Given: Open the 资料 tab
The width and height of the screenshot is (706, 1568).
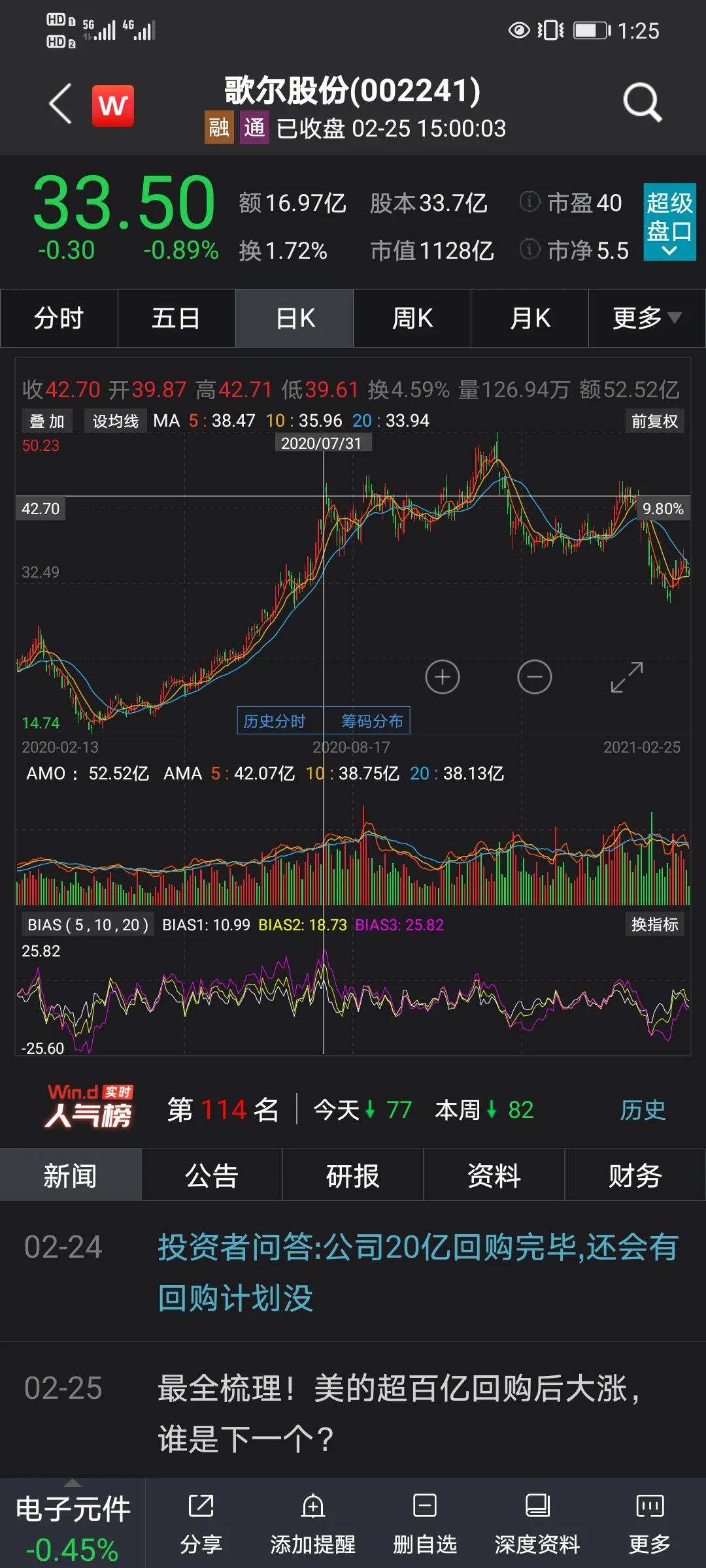Looking at the screenshot, I should [494, 1175].
